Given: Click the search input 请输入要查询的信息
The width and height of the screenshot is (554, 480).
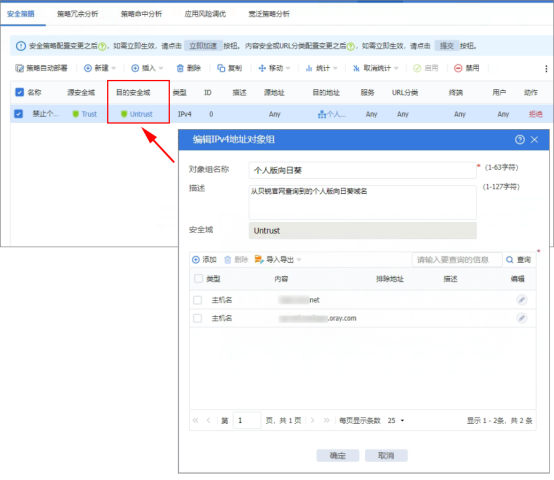Looking at the screenshot, I should tap(457, 260).
